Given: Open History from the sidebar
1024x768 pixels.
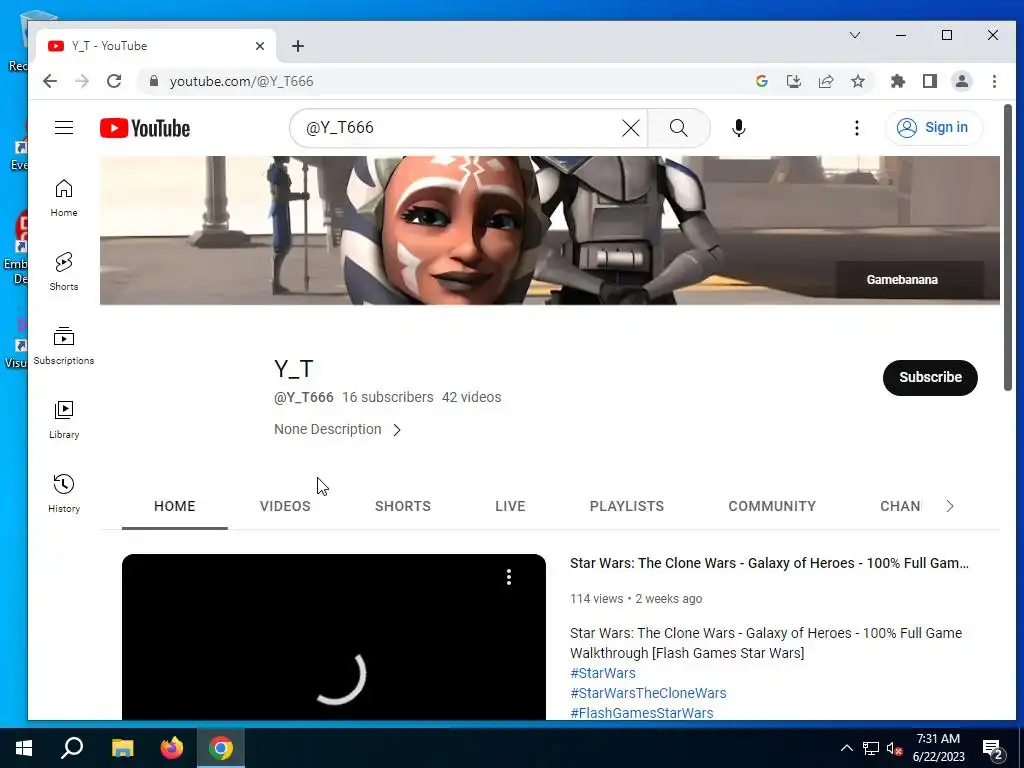Looking at the screenshot, I should tap(64, 494).
